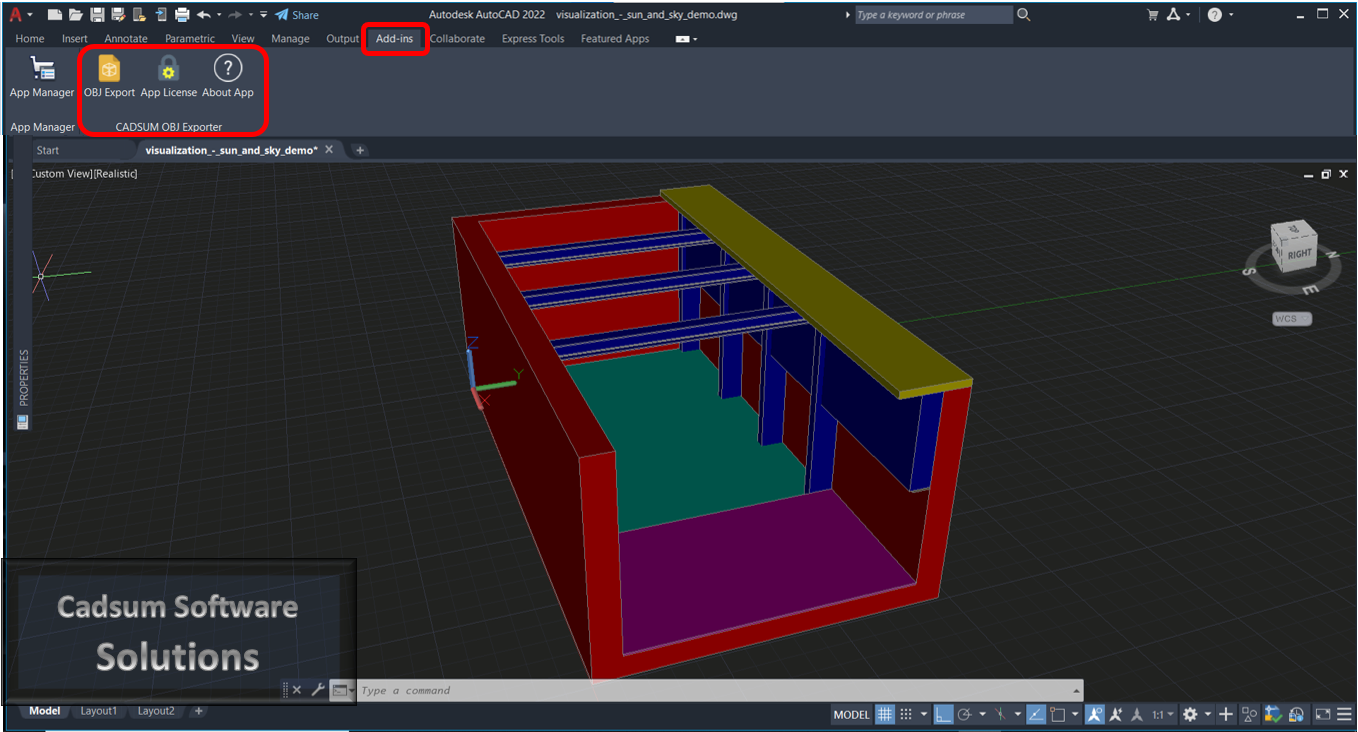Click the Realistic visual style control
Viewport: 1358px width, 732px height.
point(115,173)
